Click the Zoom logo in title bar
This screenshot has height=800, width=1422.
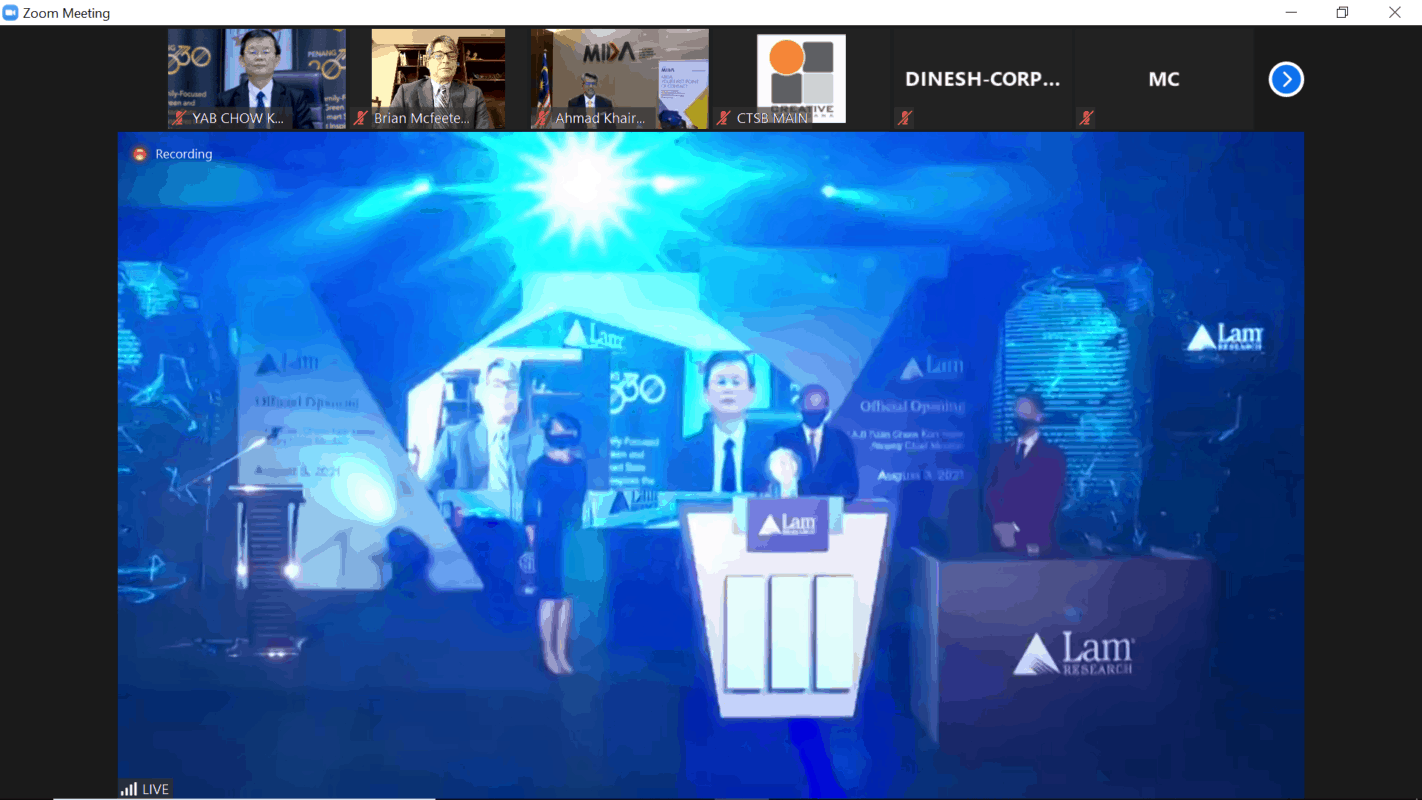tap(11, 13)
